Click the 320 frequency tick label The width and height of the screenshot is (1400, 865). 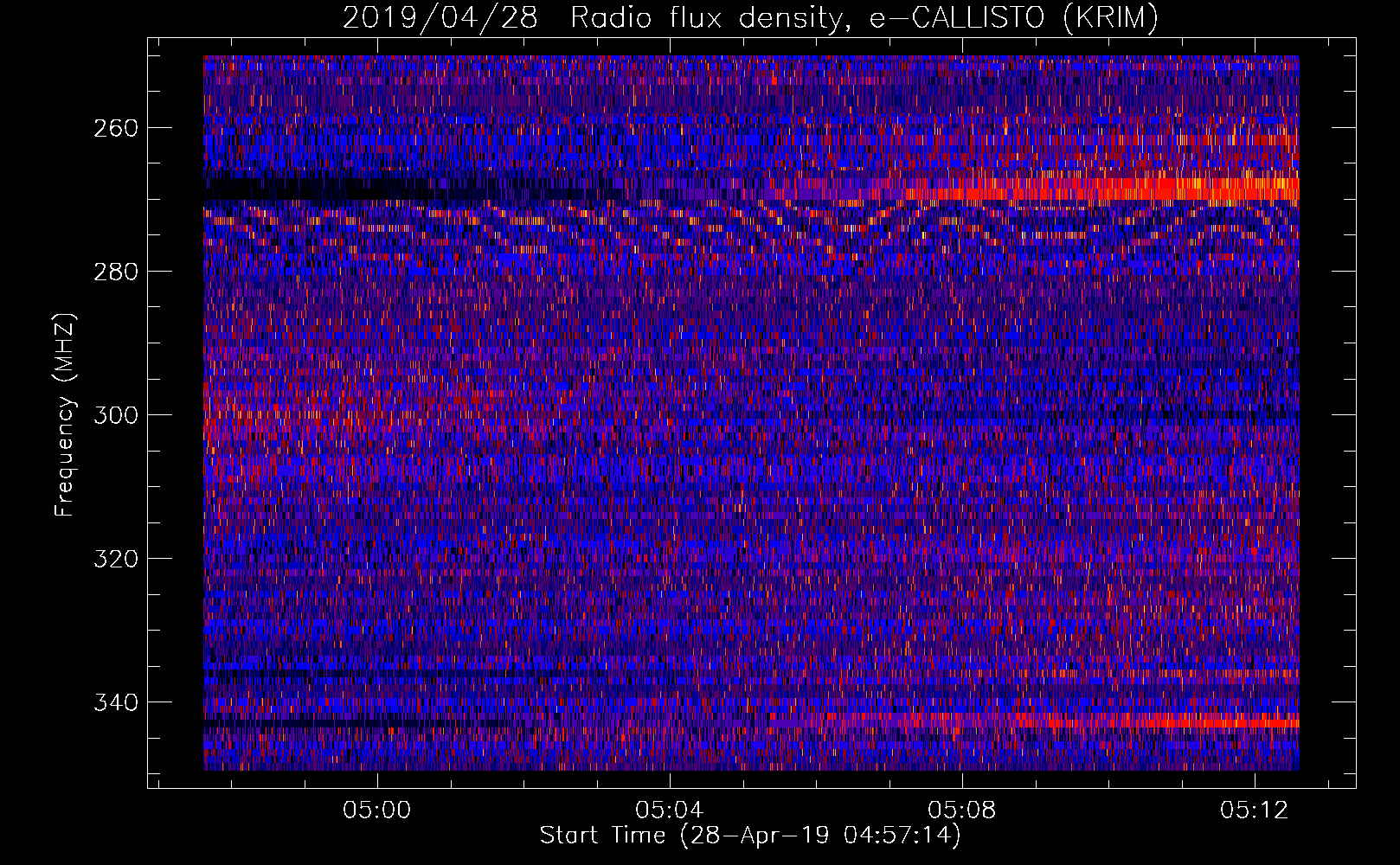point(115,559)
